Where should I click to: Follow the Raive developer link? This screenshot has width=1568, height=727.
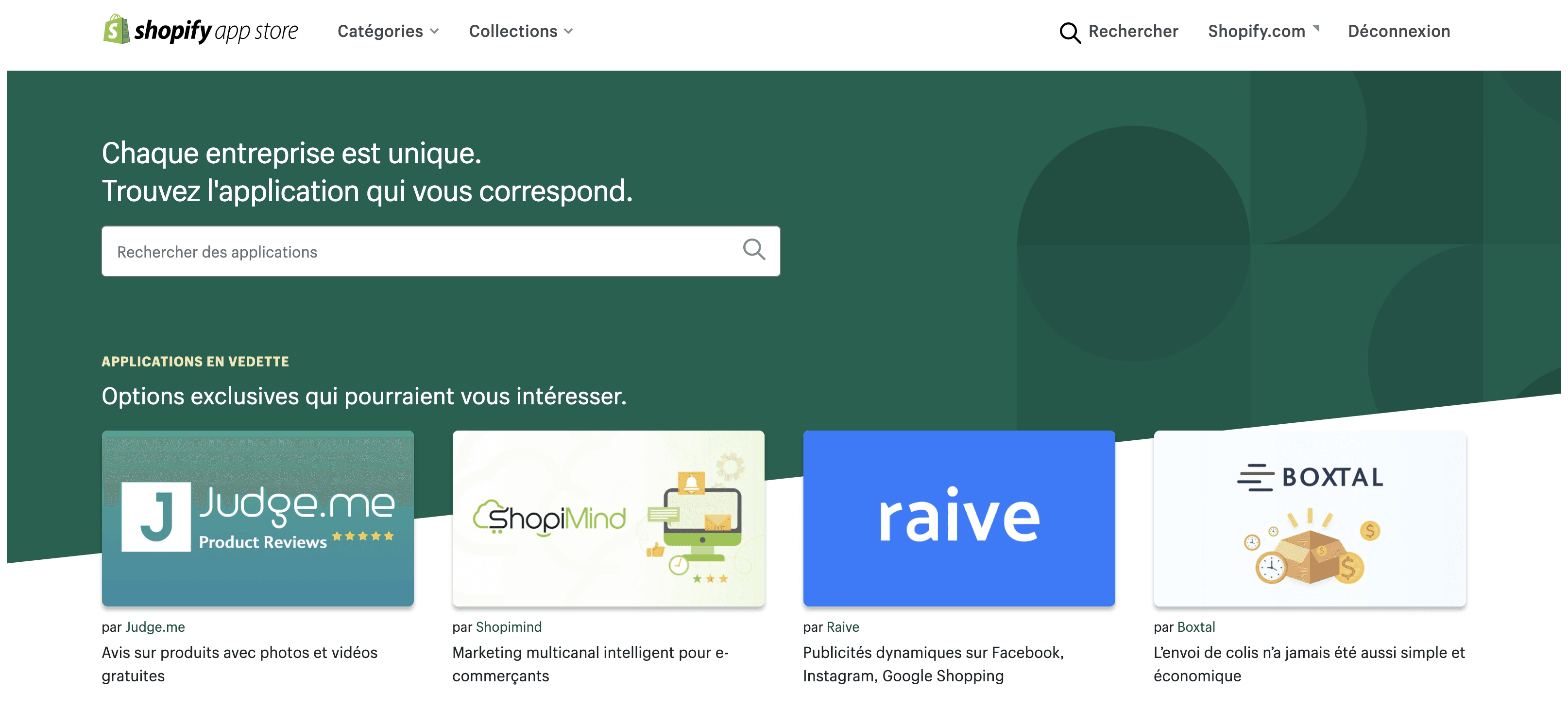842,626
